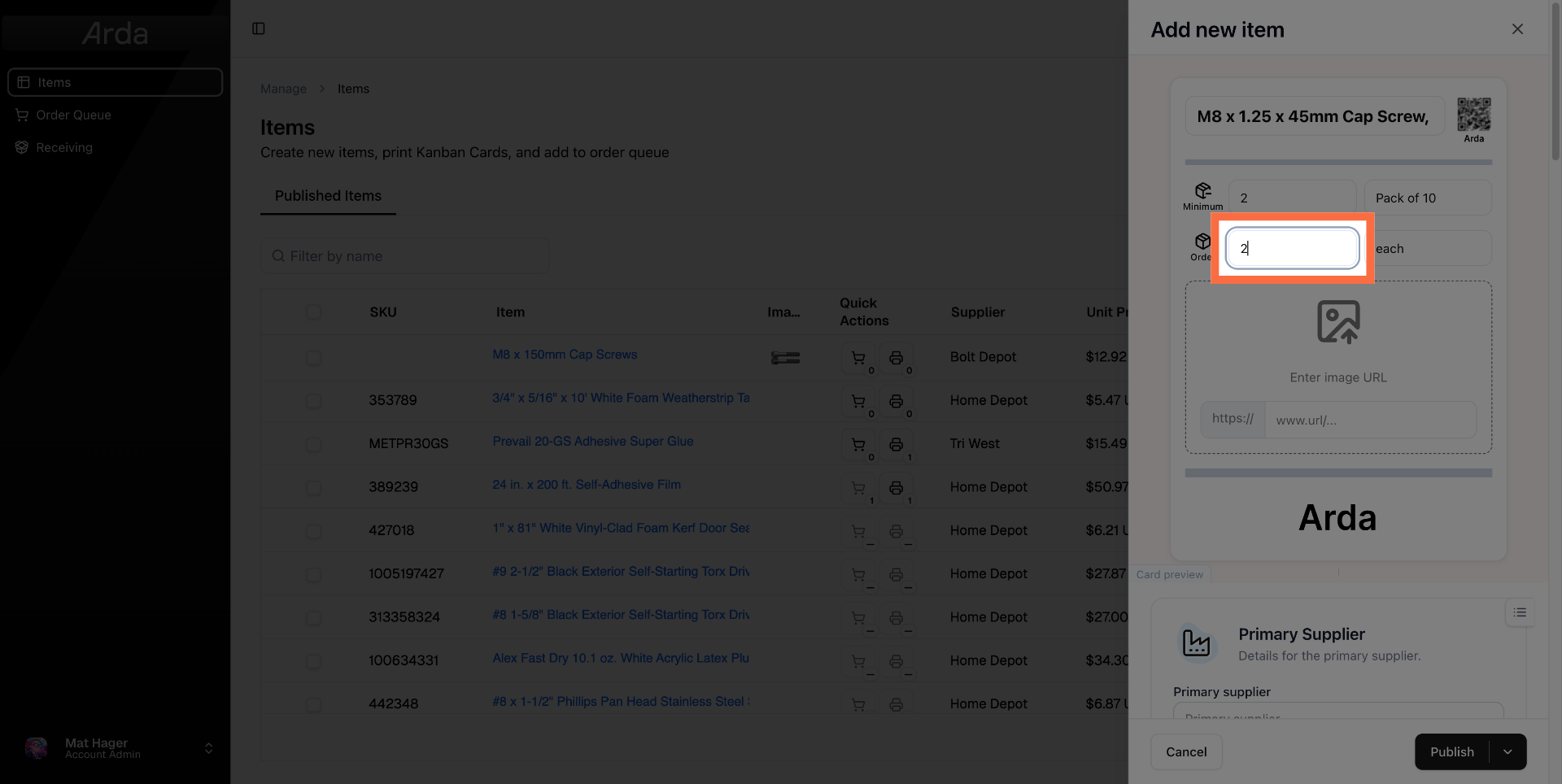Expand the Publish dropdown arrow

1507,752
